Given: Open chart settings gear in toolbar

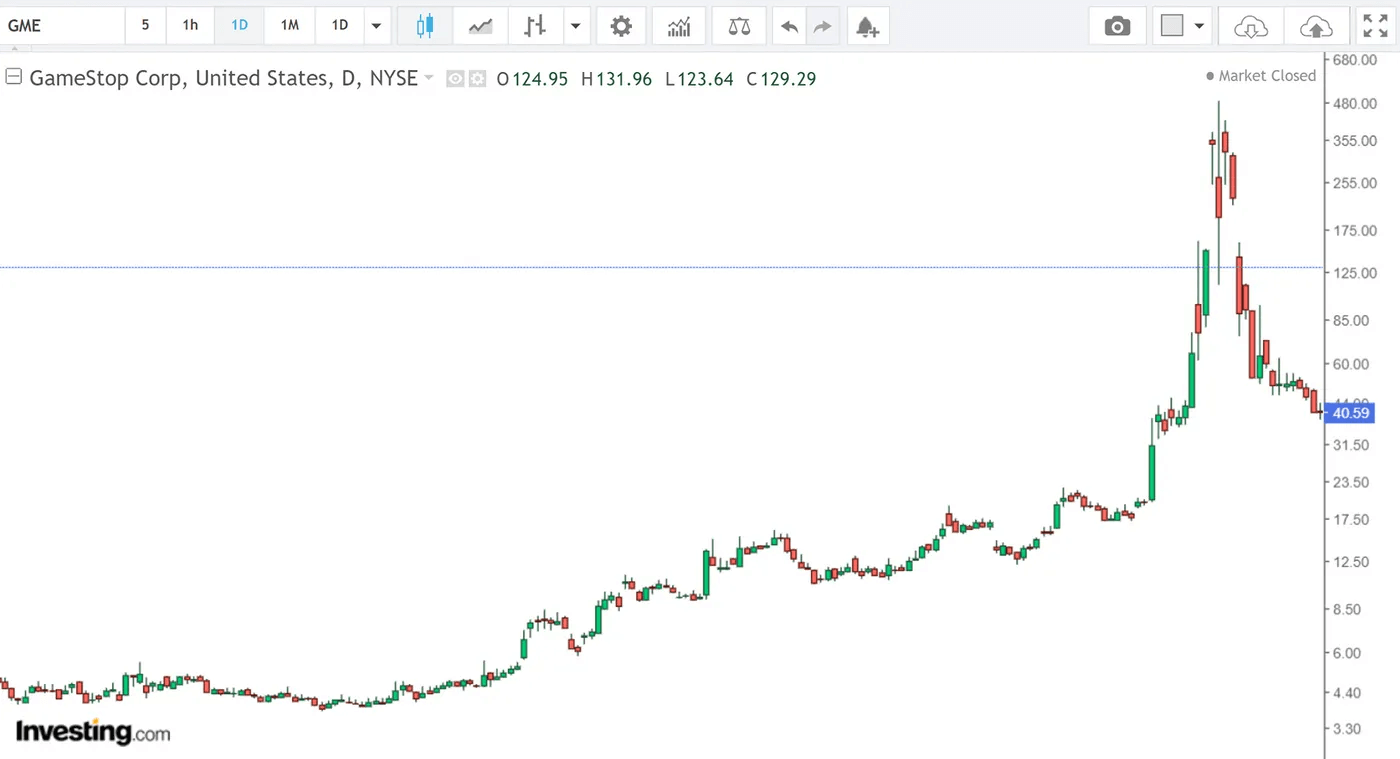Looking at the screenshot, I should 621,26.
